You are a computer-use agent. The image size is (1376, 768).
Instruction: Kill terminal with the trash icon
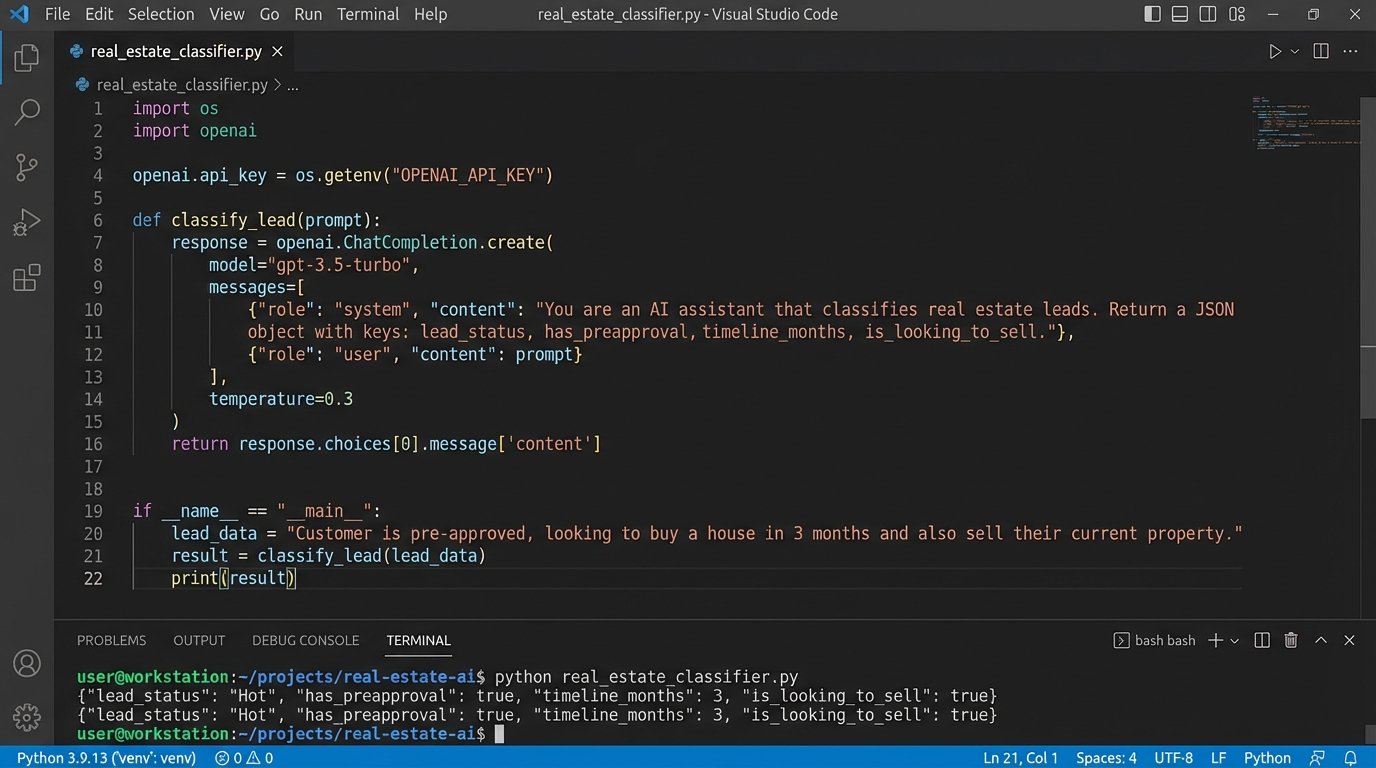[x=1291, y=640]
